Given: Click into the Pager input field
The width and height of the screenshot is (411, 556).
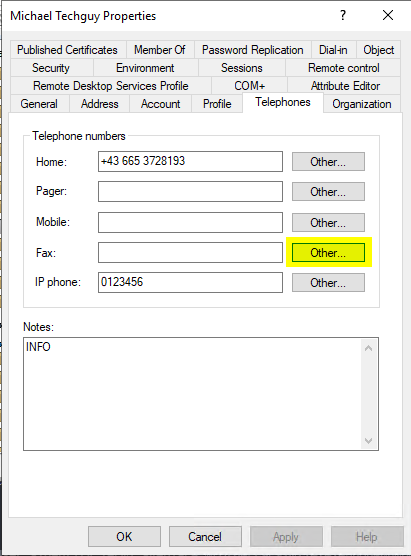Looking at the screenshot, I should [x=190, y=191].
